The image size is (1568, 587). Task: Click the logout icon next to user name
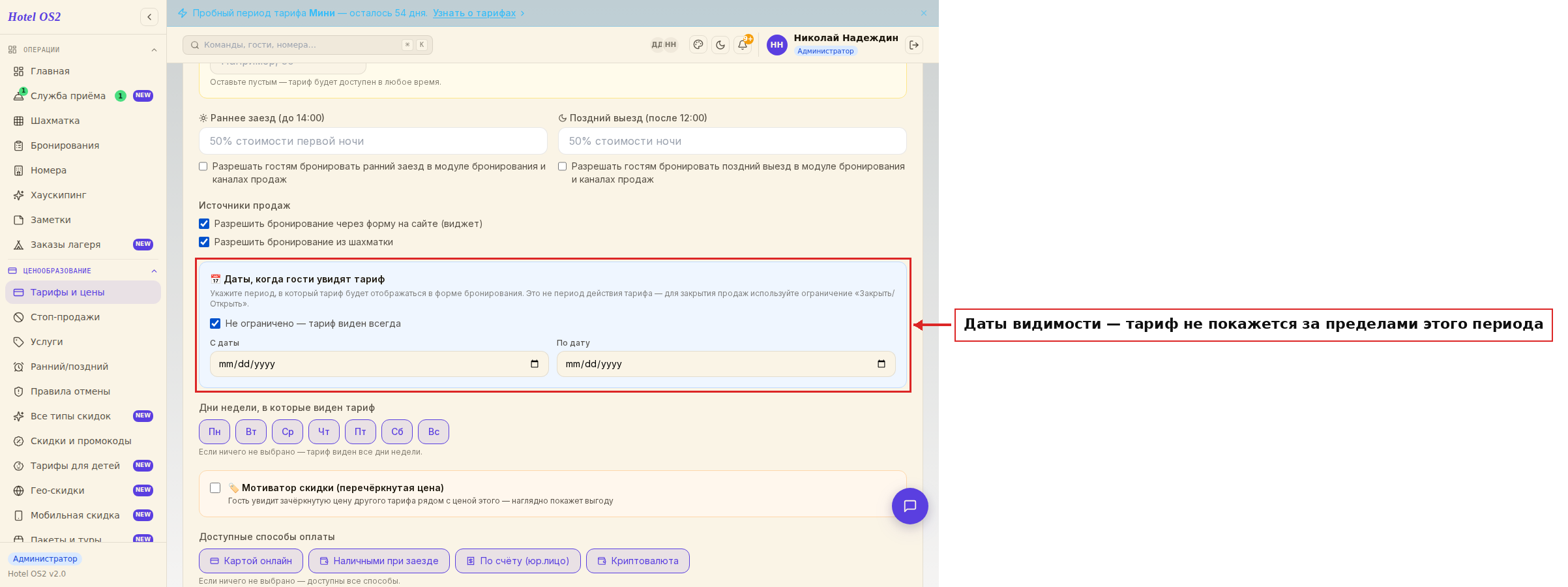tap(914, 45)
